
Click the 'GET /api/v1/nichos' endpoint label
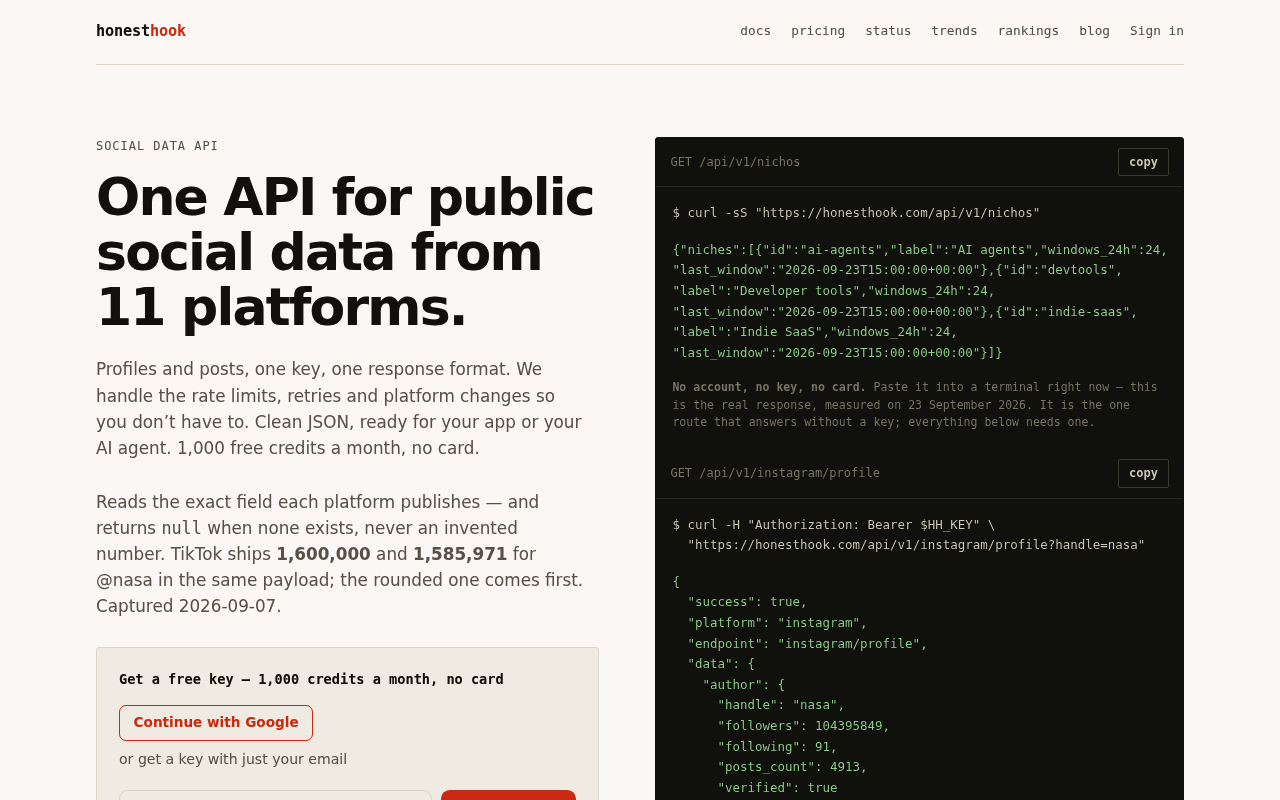coord(735,162)
